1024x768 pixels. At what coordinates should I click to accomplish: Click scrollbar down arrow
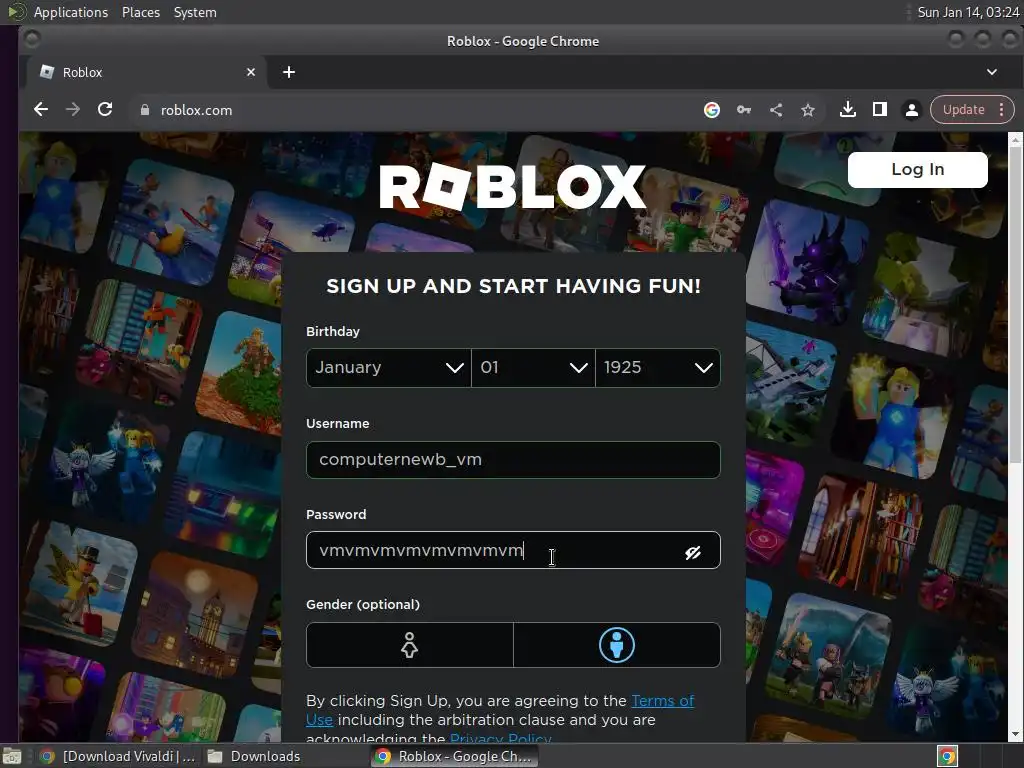click(x=1016, y=734)
